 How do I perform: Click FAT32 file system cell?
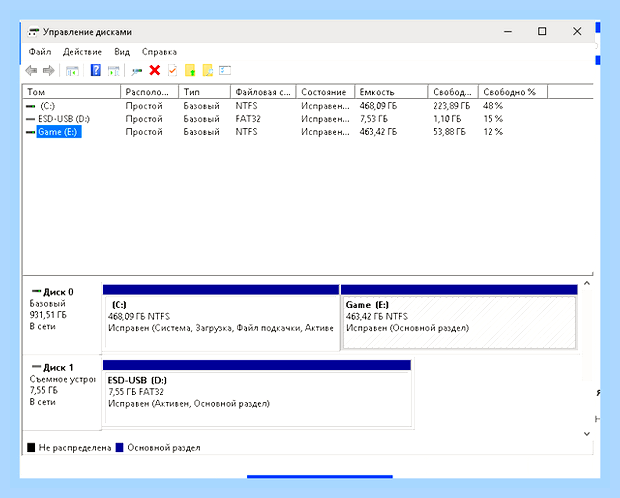coord(248,119)
